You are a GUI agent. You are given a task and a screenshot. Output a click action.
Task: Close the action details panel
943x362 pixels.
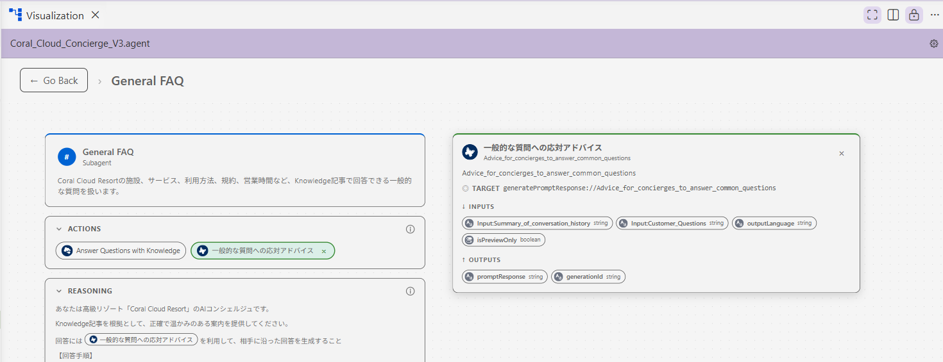coord(841,153)
